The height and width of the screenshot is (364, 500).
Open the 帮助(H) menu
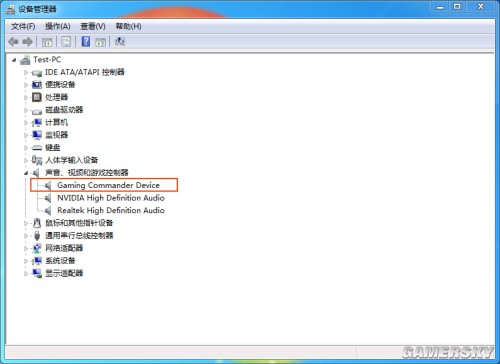[x=128, y=26]
